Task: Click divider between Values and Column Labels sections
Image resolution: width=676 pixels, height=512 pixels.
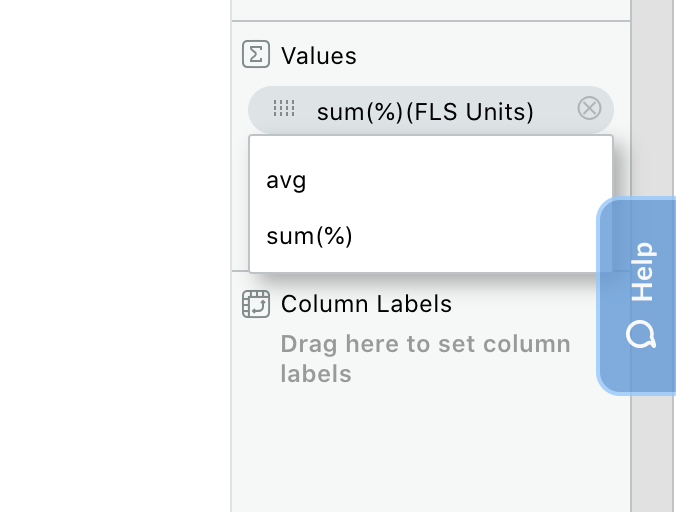Action: [x=240, y=271]
